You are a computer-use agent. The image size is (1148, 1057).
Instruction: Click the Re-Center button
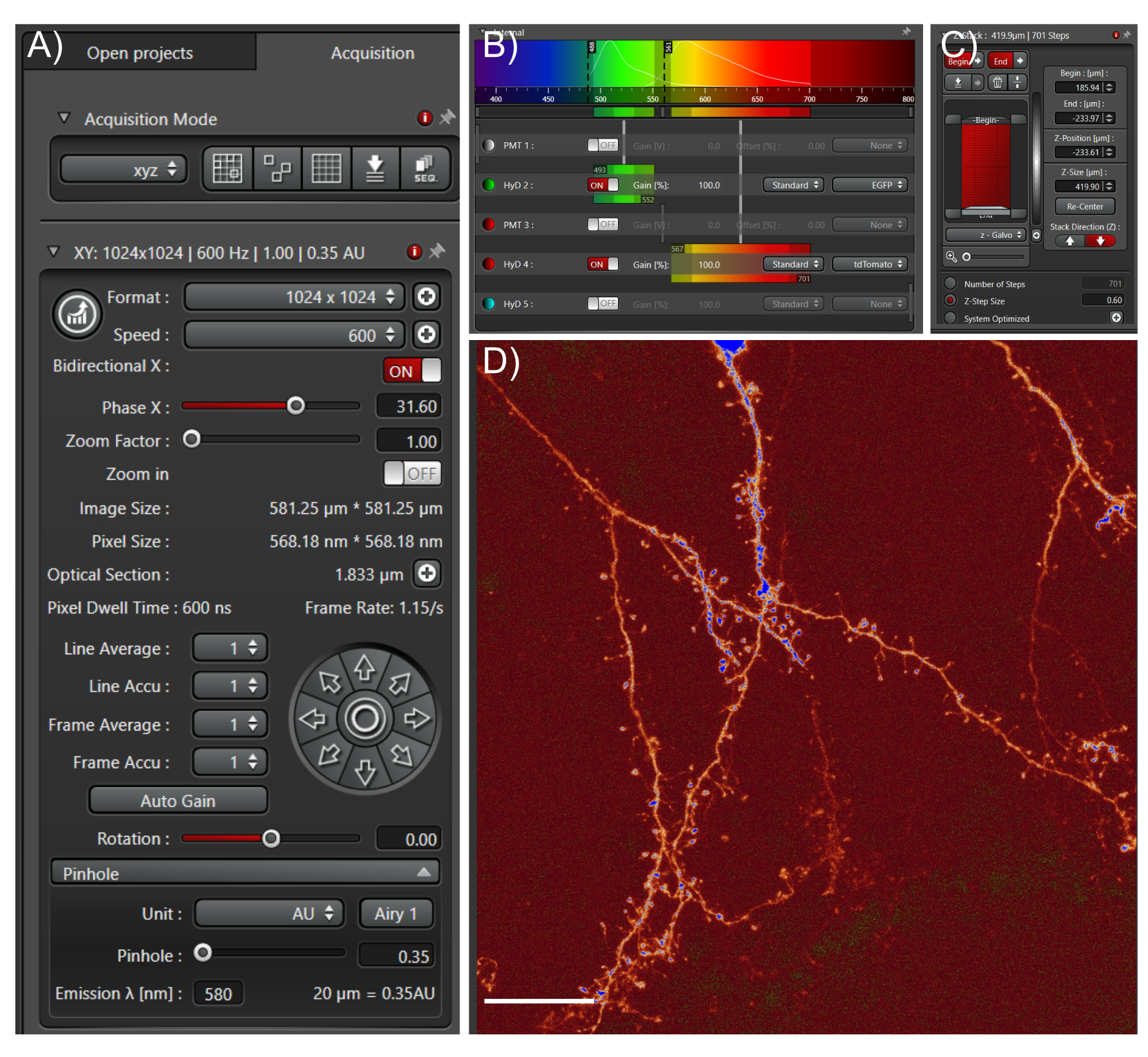(x=1084, y=207)
